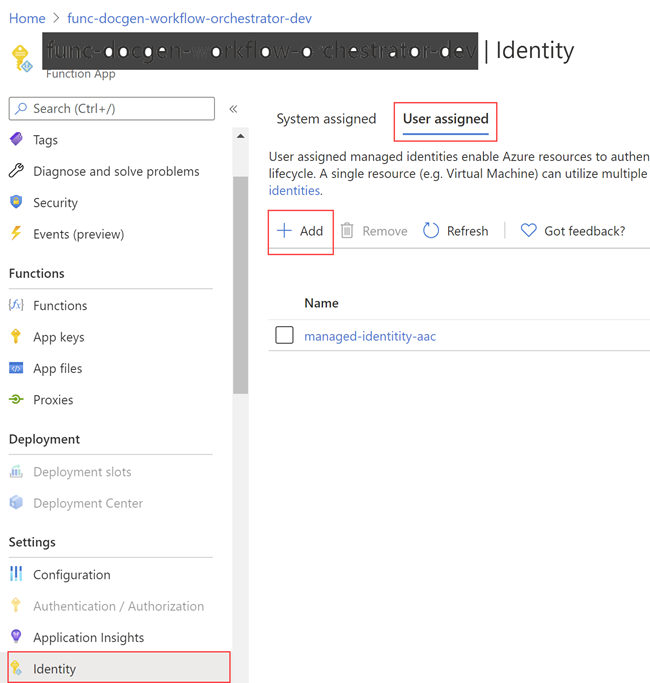Click the Functions fx icon
The image size is (650, 683).
click(16, 305)
